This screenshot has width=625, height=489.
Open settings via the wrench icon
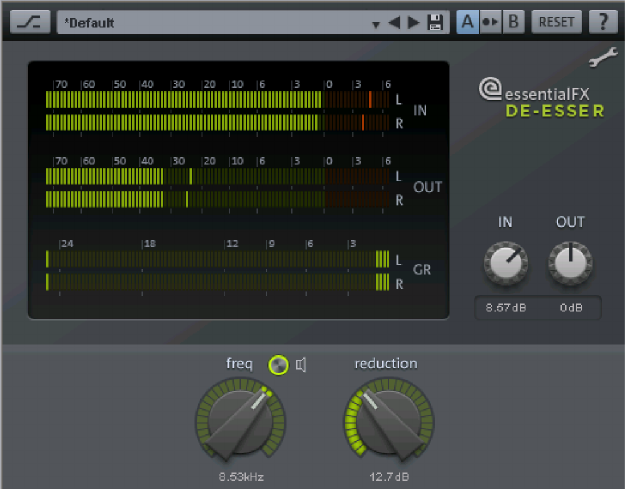coord(603,57)
